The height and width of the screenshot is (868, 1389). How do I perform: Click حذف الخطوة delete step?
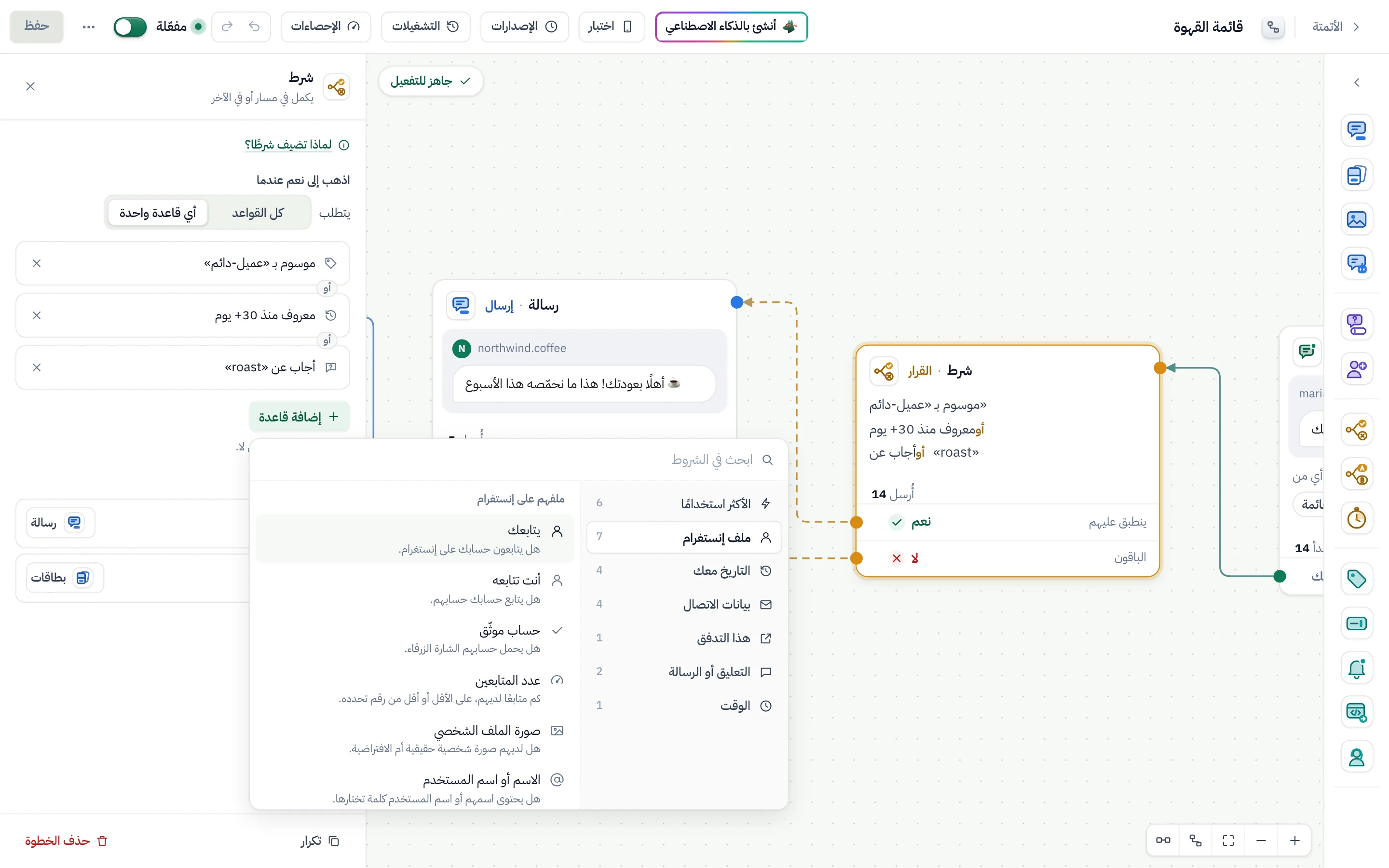pyautogui.click(x=67, y=841)
